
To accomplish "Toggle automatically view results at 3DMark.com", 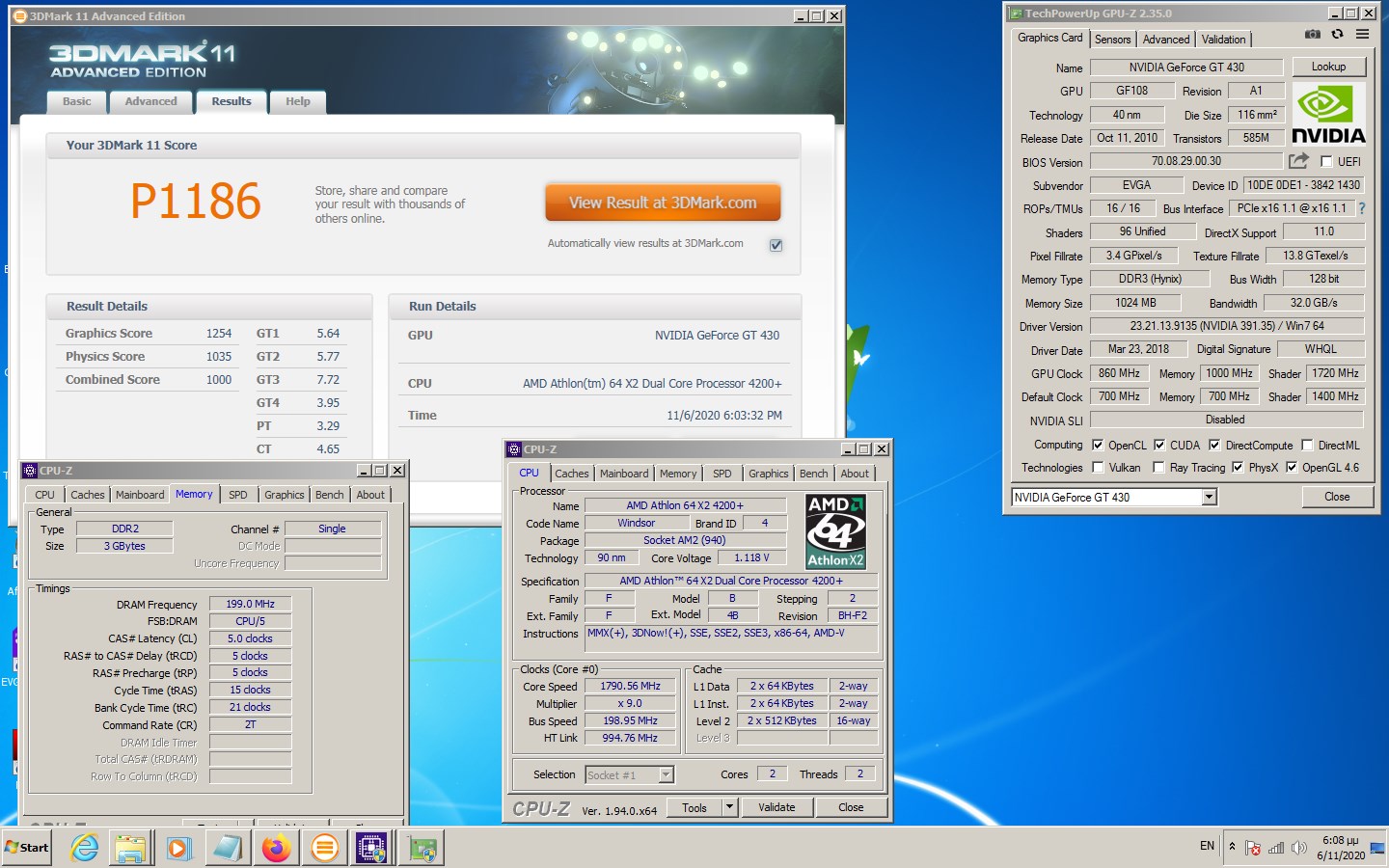I will click(x=776, y=245).
